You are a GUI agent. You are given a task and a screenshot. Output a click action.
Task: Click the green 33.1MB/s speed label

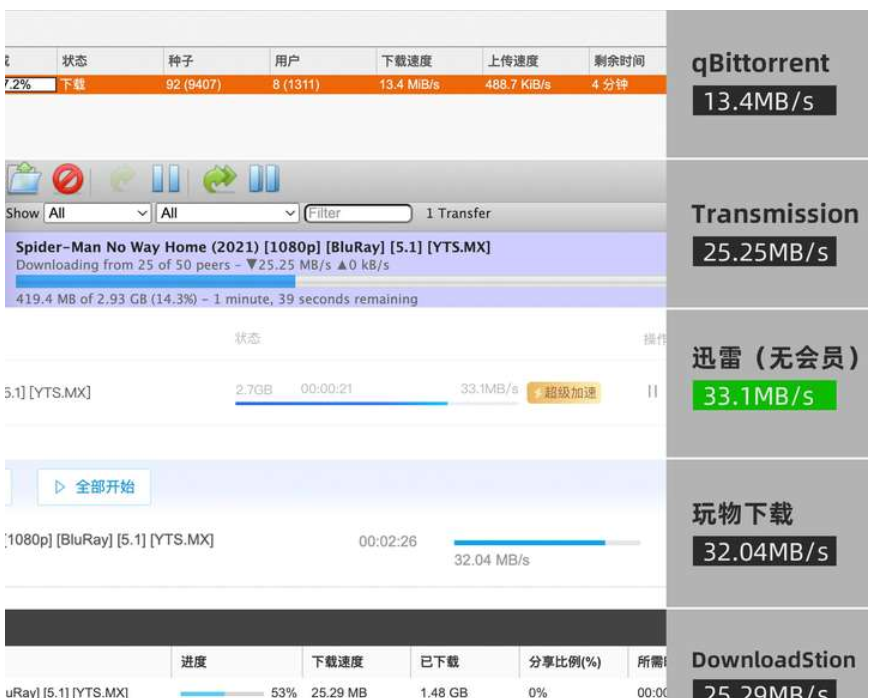(x=764, y=395)
